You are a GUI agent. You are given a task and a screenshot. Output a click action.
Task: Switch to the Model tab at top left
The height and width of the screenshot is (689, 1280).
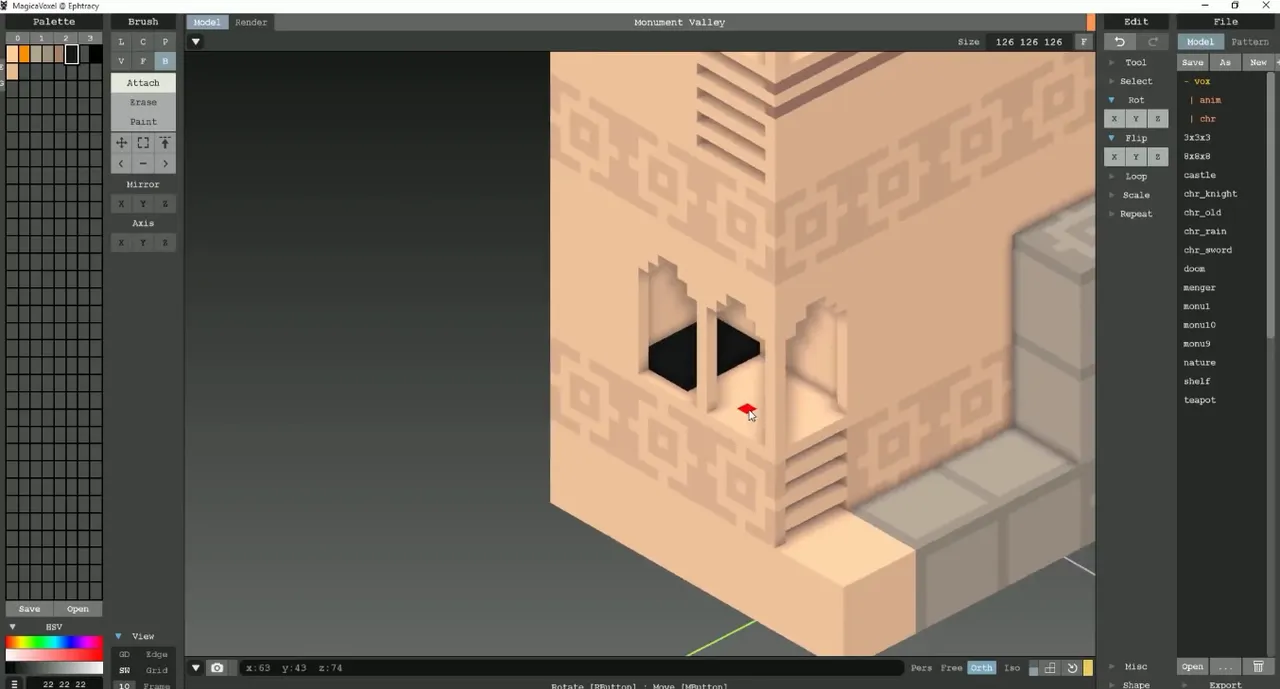207,22
